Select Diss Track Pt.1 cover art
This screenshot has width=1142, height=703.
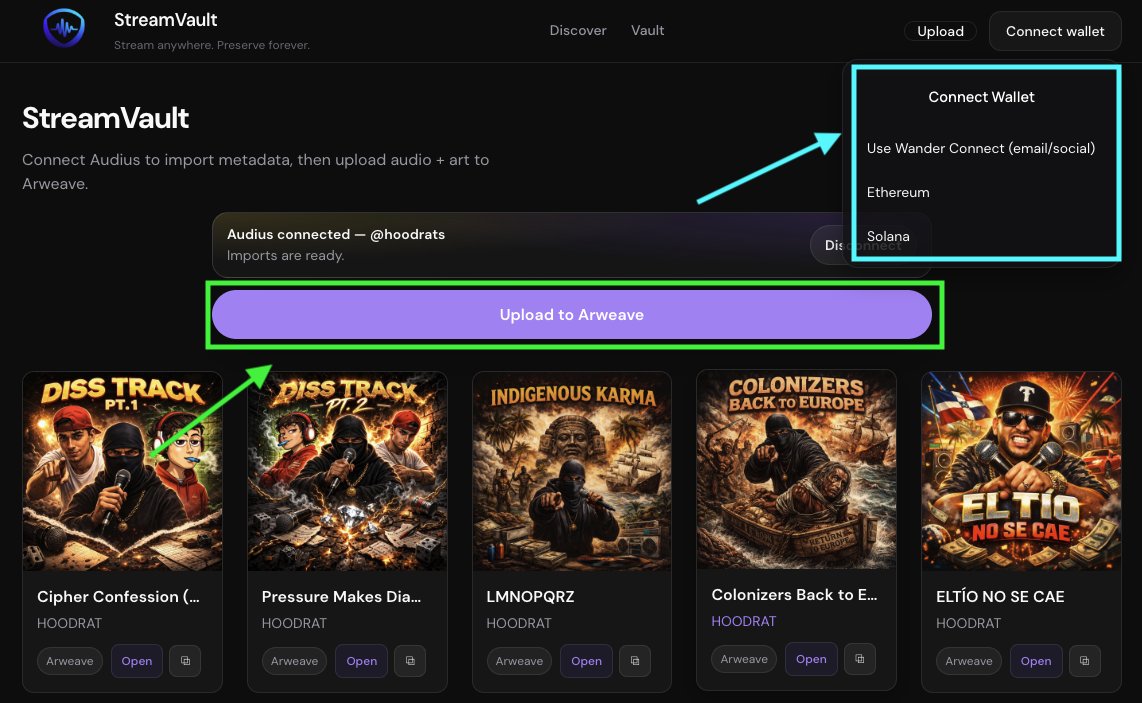(x=122, y=471)
